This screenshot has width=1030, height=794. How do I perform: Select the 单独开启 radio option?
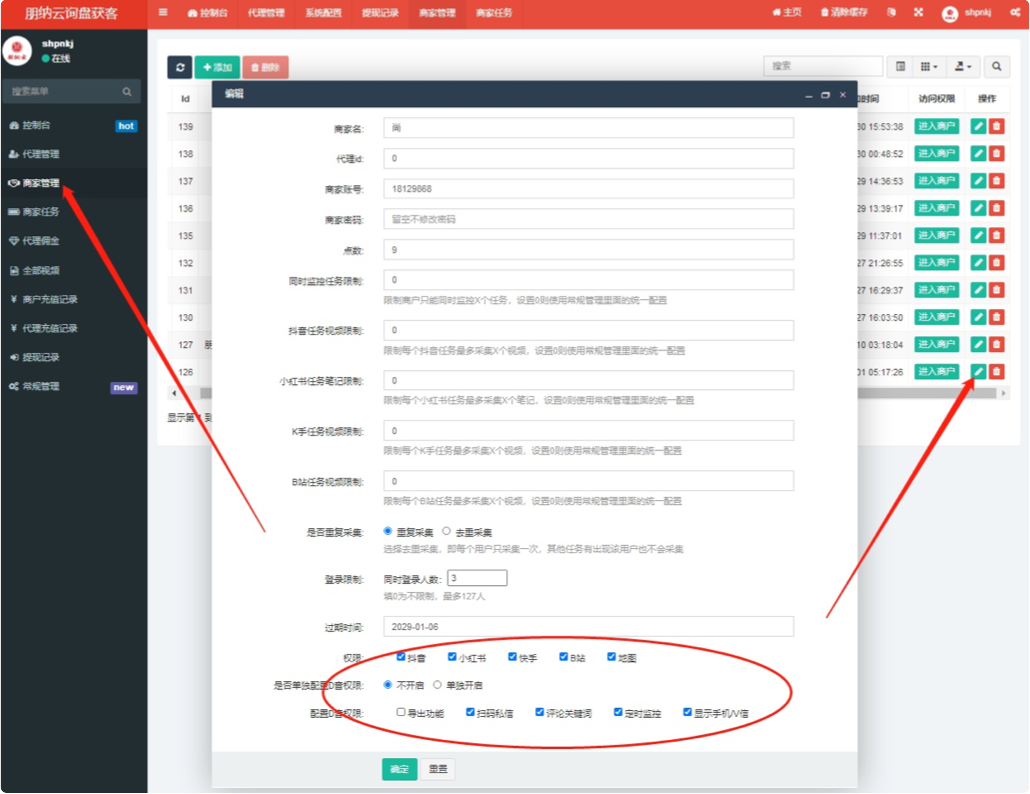click(x=437, y=684)
